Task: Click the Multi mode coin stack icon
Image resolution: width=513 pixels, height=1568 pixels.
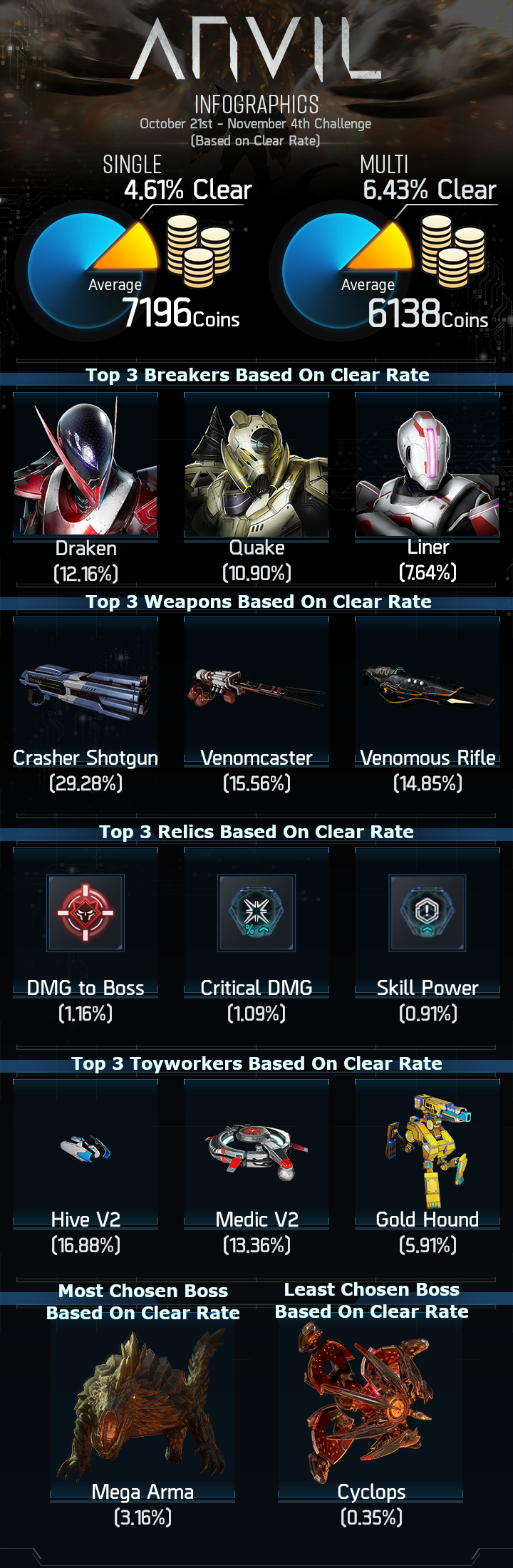Action: tap(452, 251)
